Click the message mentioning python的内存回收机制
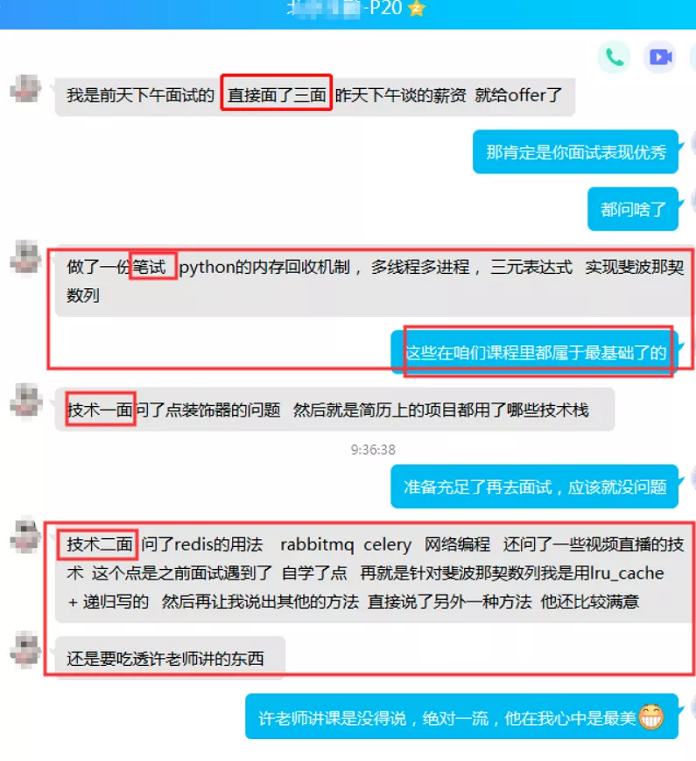696x761 pixels. point(375,281)
